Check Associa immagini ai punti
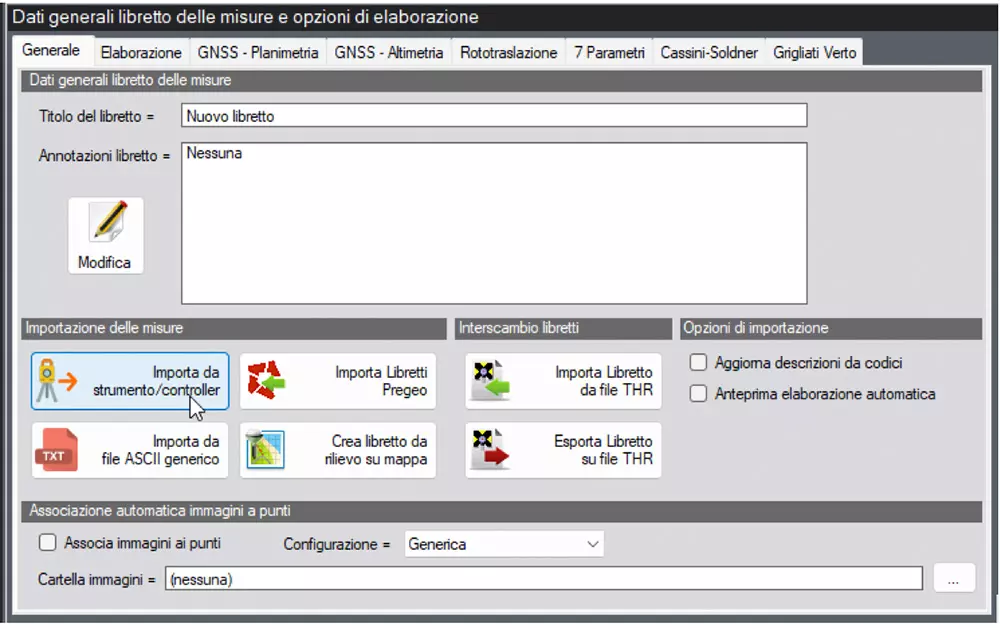 click(47, 543)
